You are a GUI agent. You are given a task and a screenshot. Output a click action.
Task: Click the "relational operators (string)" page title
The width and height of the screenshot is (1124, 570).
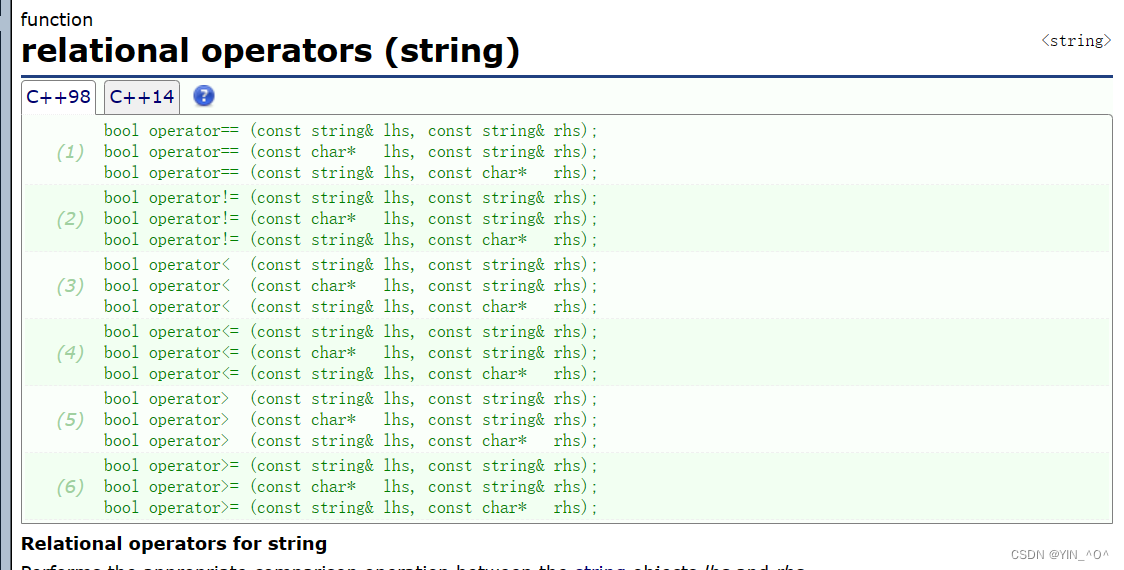click(x=270, y=50)
